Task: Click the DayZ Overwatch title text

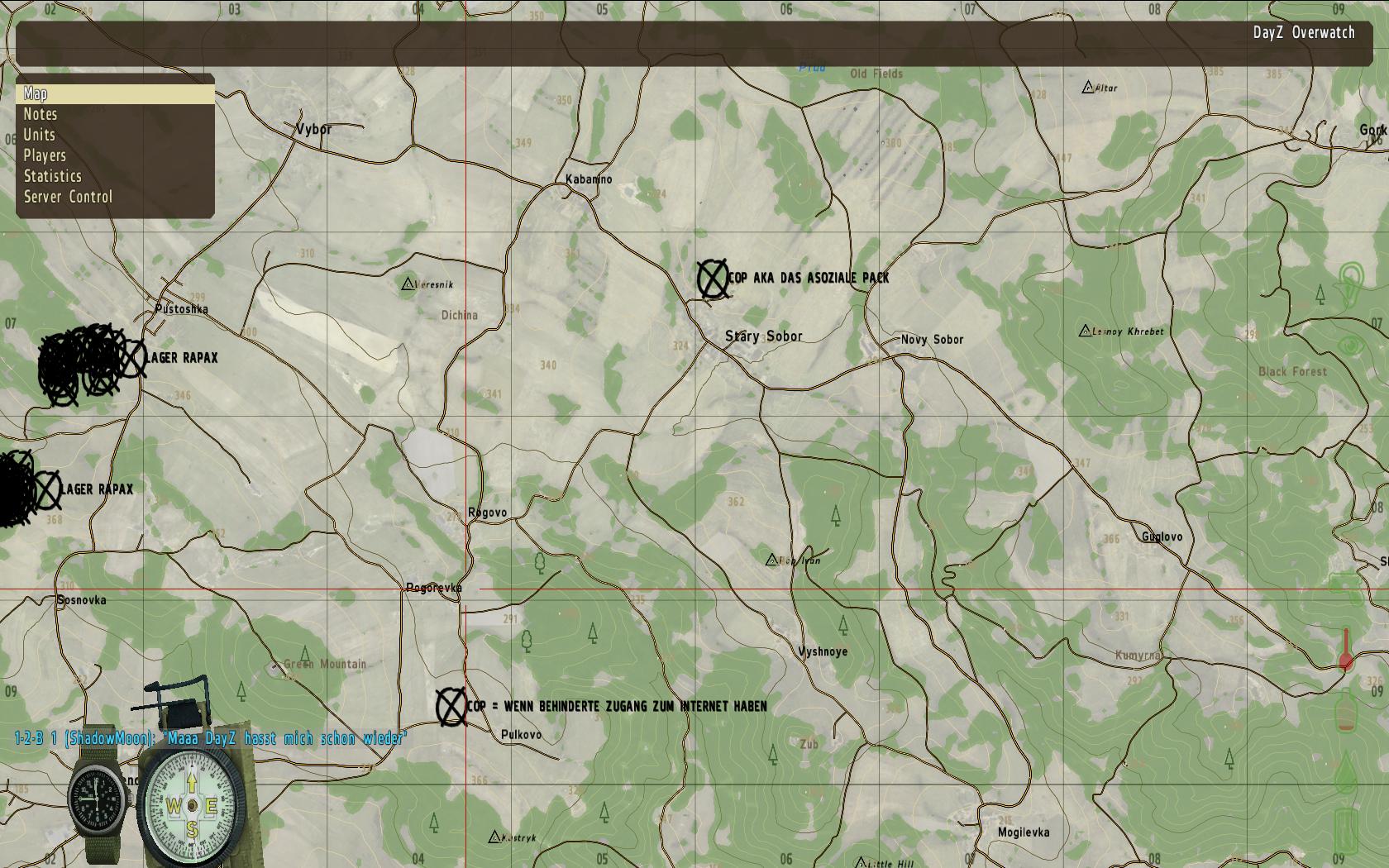Action: pos(1304,32)
